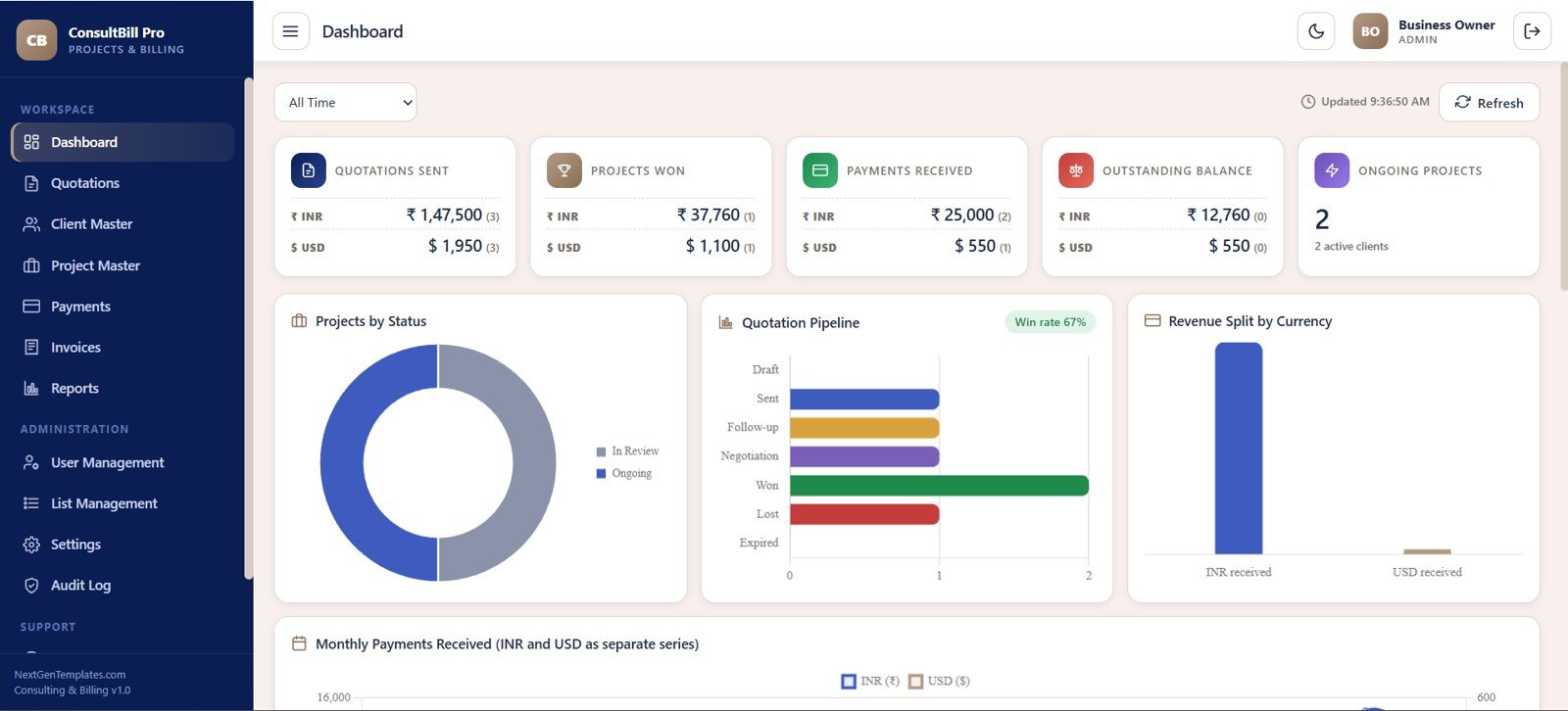The image size is (1568, 711).
Task: Click the Outstanding Balance scale icon
Action: click(1076, 170)
